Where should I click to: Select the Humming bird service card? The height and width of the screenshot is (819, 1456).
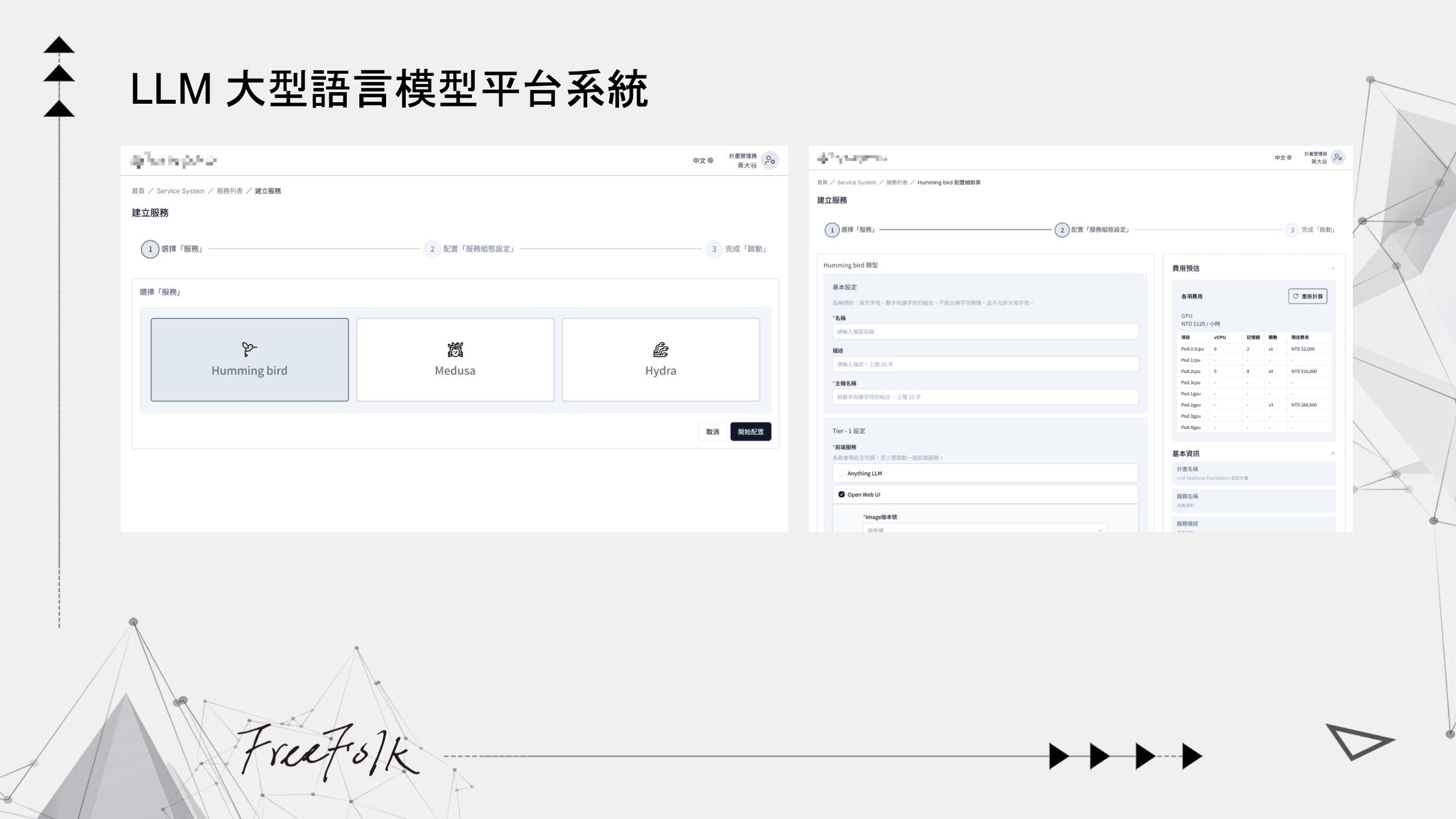(x=249, y=359)
